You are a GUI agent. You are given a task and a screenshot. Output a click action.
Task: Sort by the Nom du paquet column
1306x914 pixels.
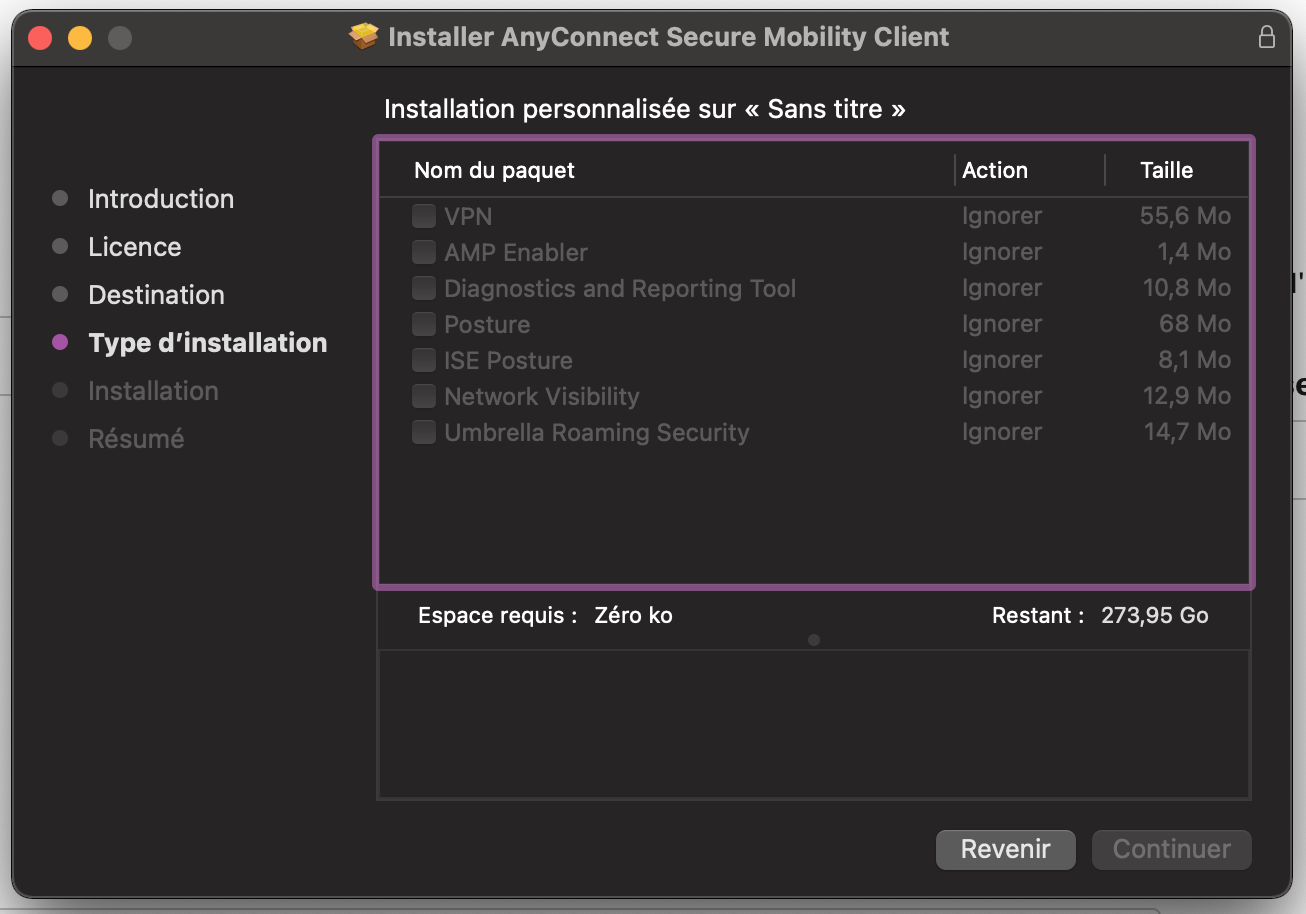click(x=494, y=170)
